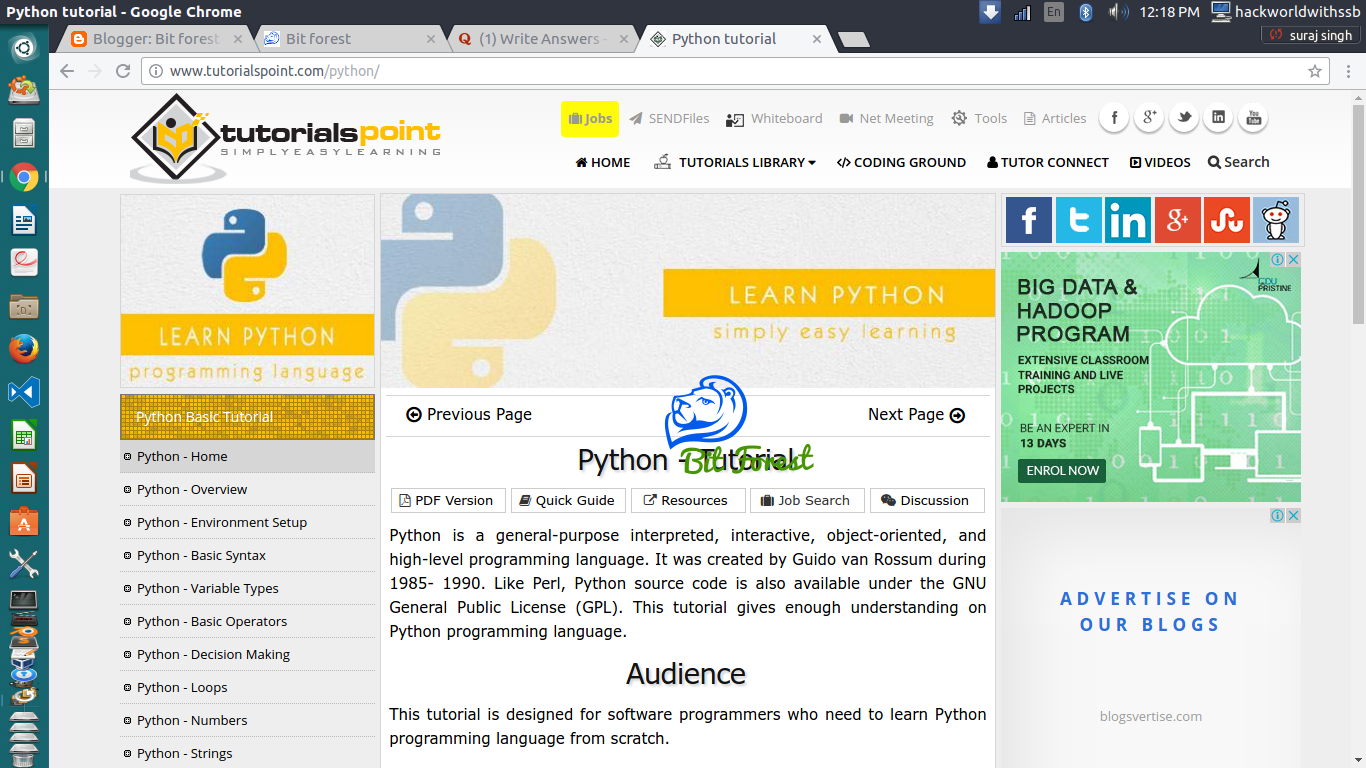
Task: Open Tools link in header
Action: (x=979, y=118)
